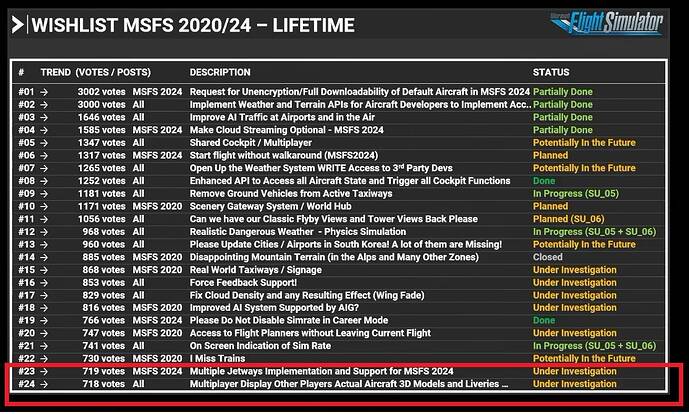Screen dimensions: 689x414
Task: Click the trend arrow in row #24
Action: (x=44, y=385)
